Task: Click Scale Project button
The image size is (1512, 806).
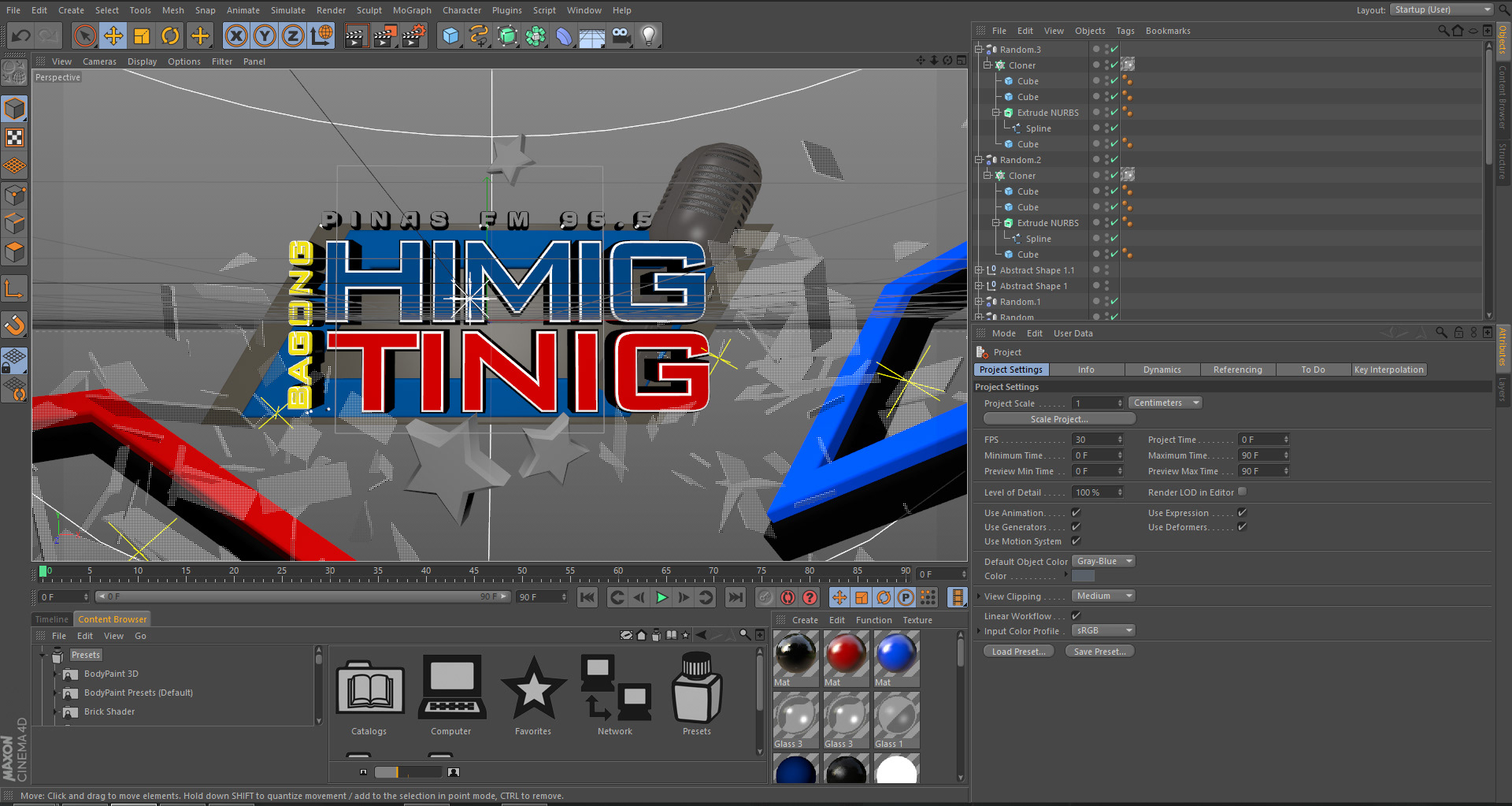Action: tap(1058, 419)
